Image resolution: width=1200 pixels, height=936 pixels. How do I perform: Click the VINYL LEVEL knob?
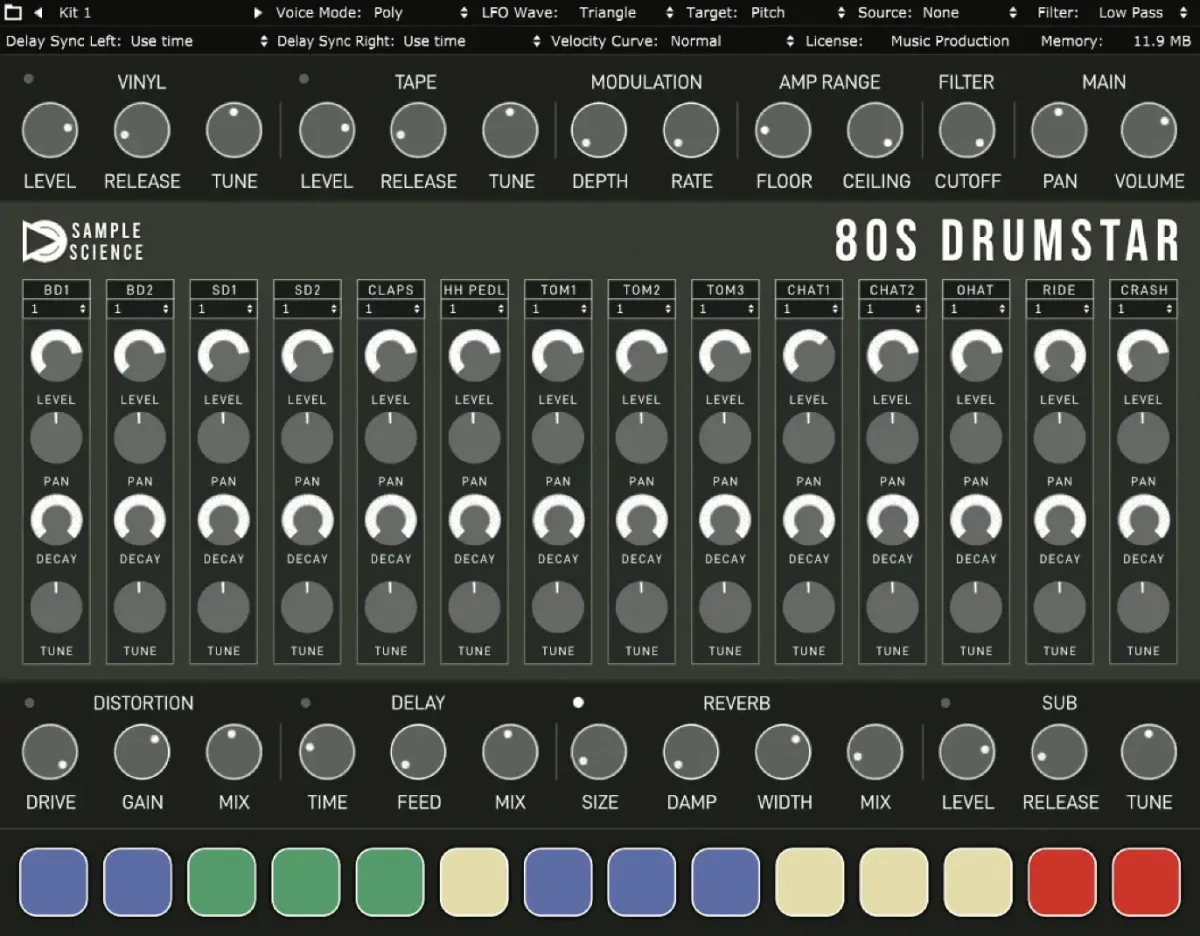point(50,130)
